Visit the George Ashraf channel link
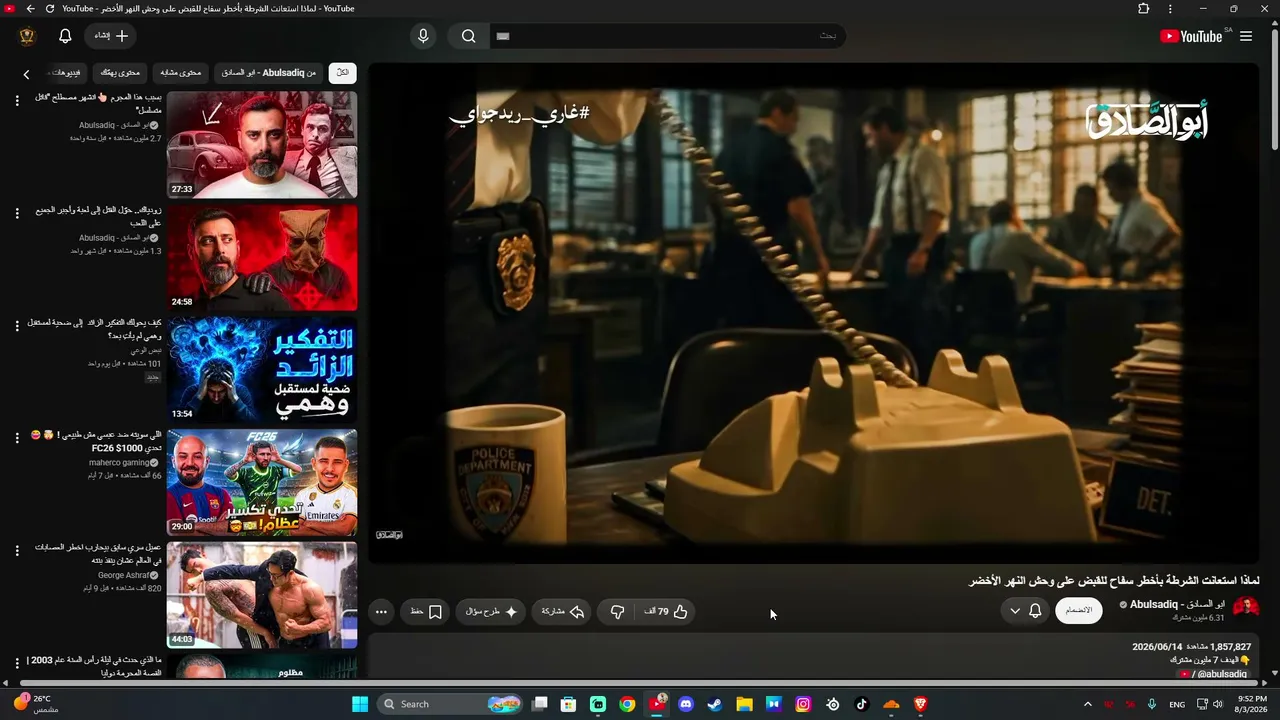This screenshot has width=1280, height=720. point(123,575)
